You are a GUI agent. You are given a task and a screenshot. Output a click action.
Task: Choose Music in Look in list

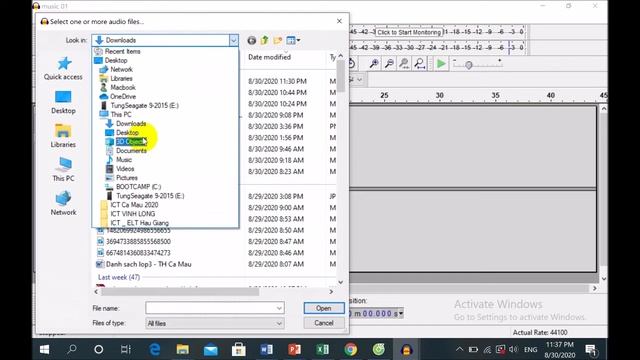click(124, 160)
